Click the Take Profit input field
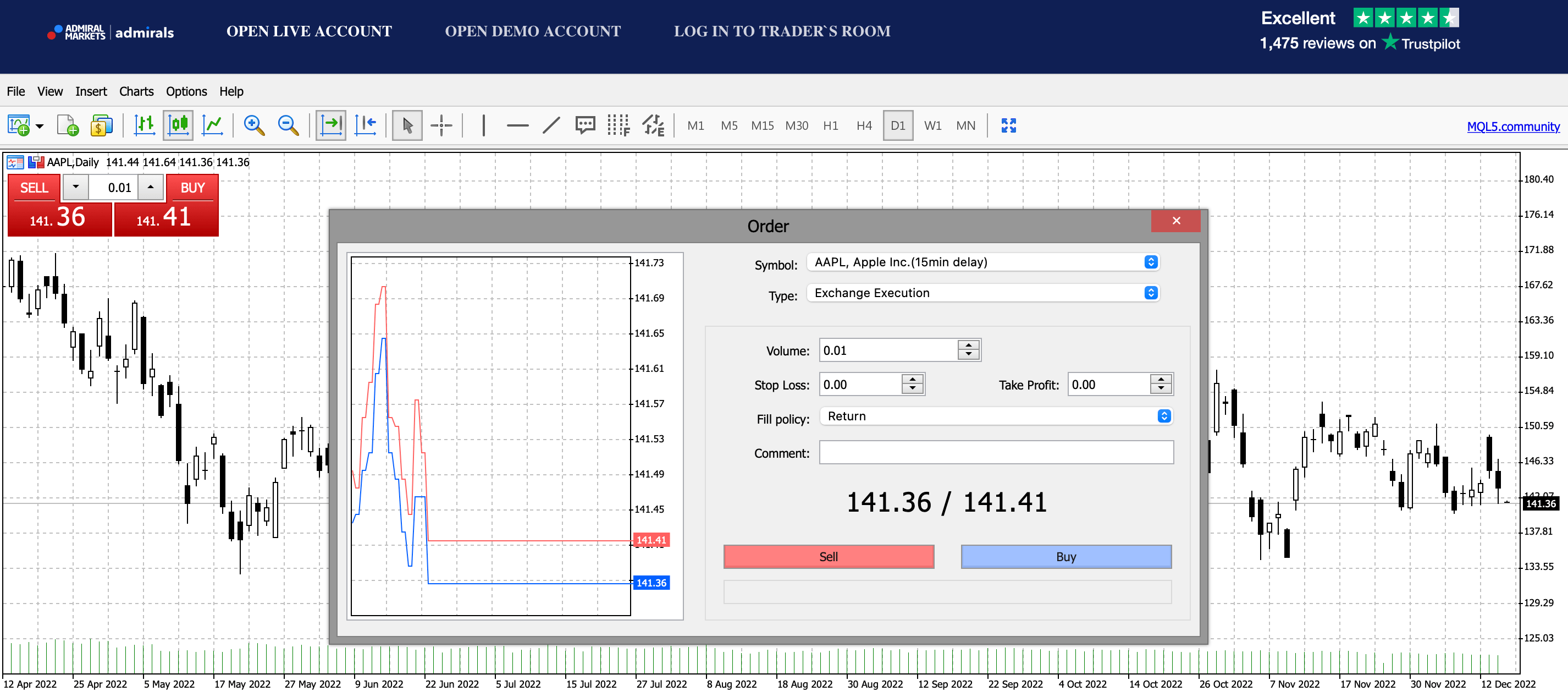Screen dimensions: 1568x691 click(1108, 385)
